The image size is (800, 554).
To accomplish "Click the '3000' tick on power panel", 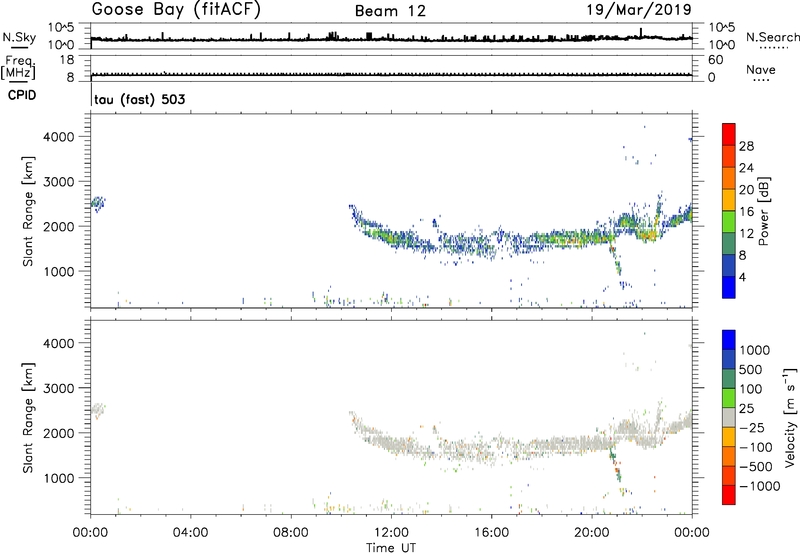I will tap(58, 182).
